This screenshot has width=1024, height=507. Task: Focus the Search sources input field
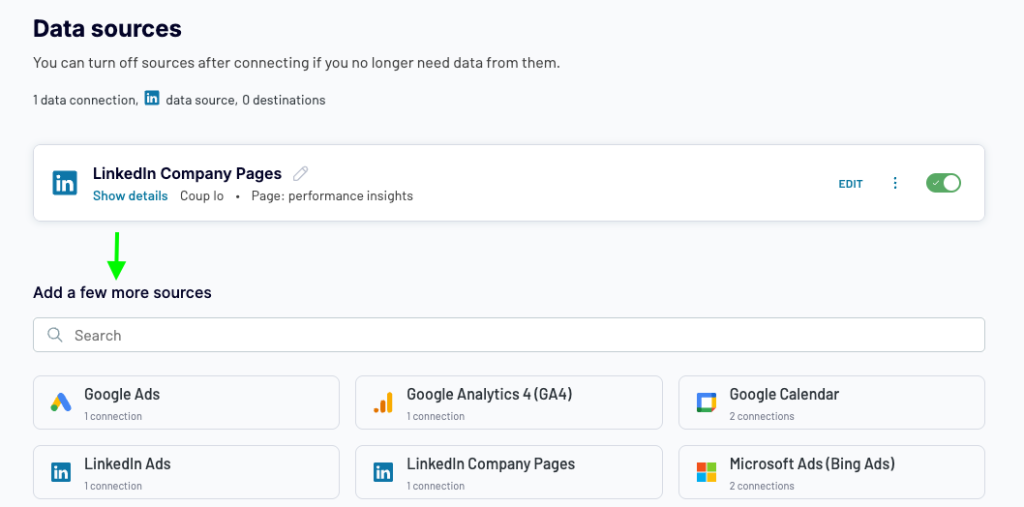(509, 335)
